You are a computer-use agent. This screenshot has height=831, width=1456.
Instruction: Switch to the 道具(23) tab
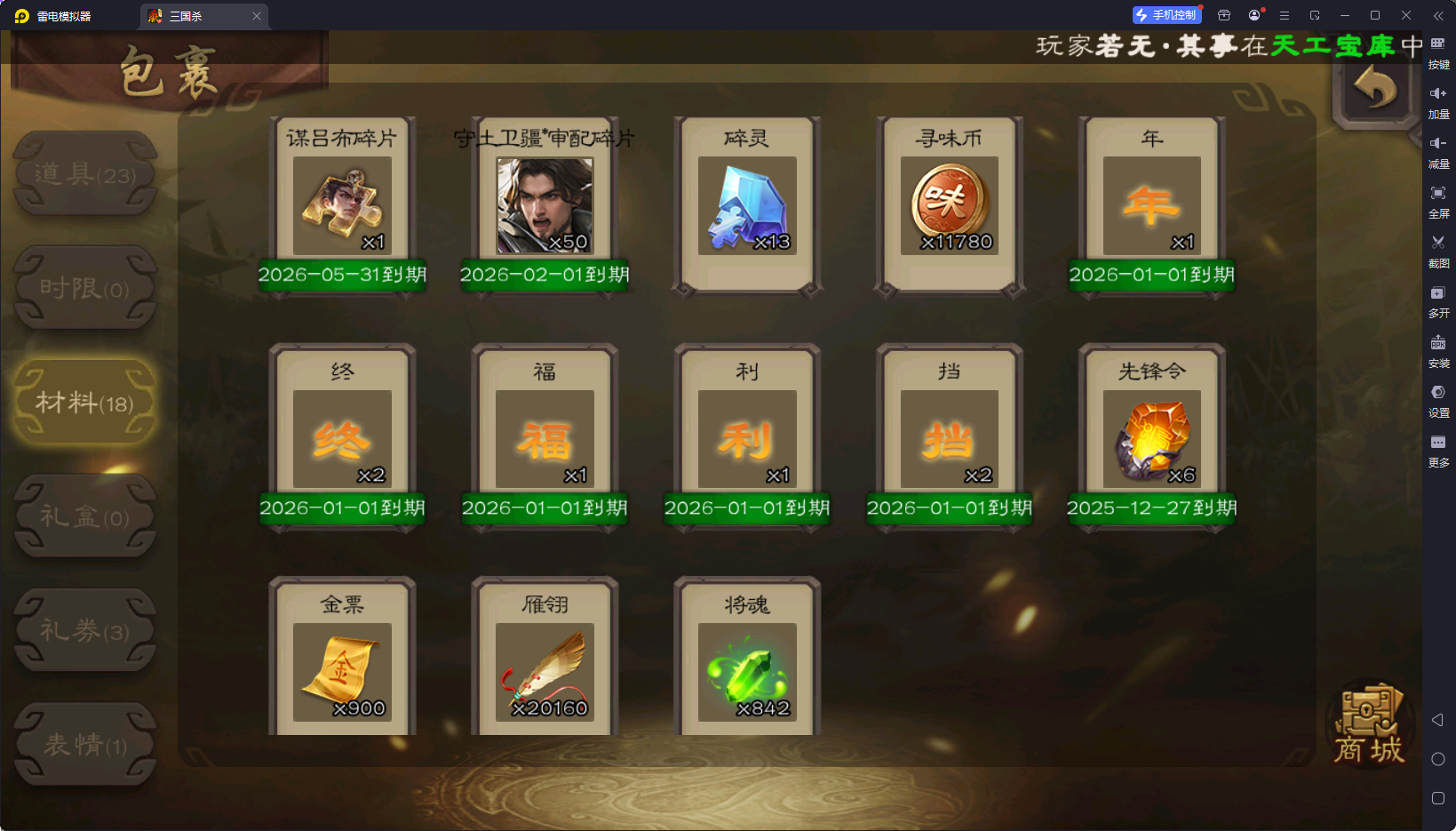click(85, 174)
